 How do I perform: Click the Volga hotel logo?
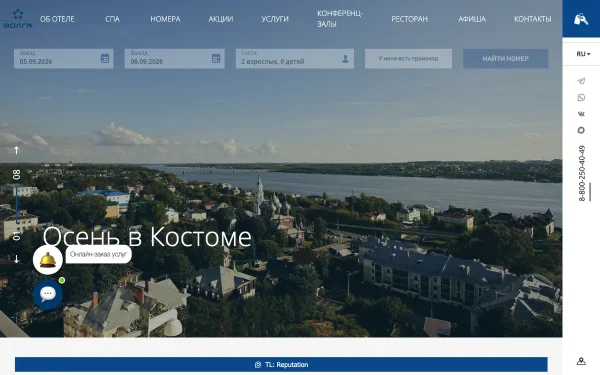point(18,19)
